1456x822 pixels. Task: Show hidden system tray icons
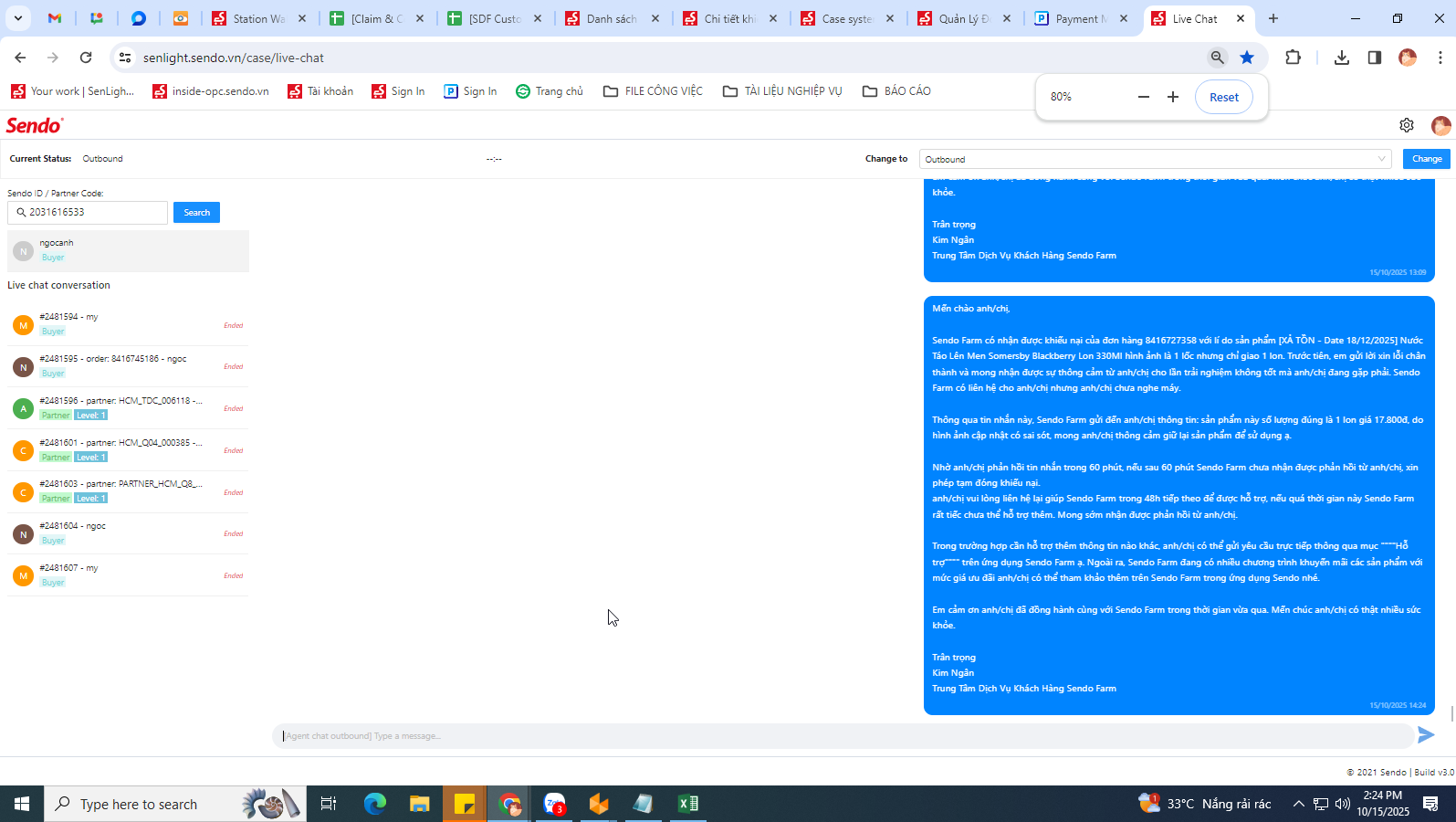tap(1298, 804)
